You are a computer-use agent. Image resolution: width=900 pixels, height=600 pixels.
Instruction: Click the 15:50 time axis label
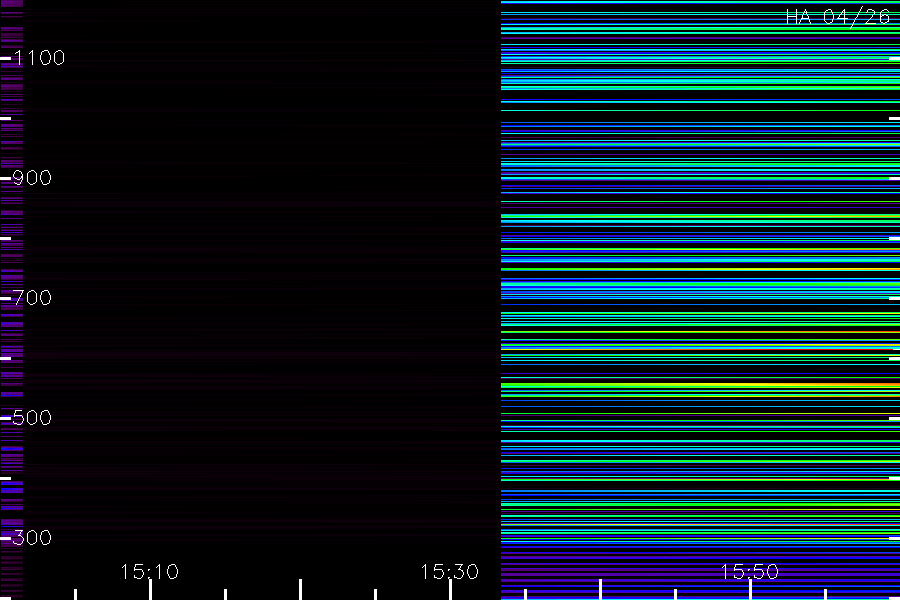(x=750, y=572)
